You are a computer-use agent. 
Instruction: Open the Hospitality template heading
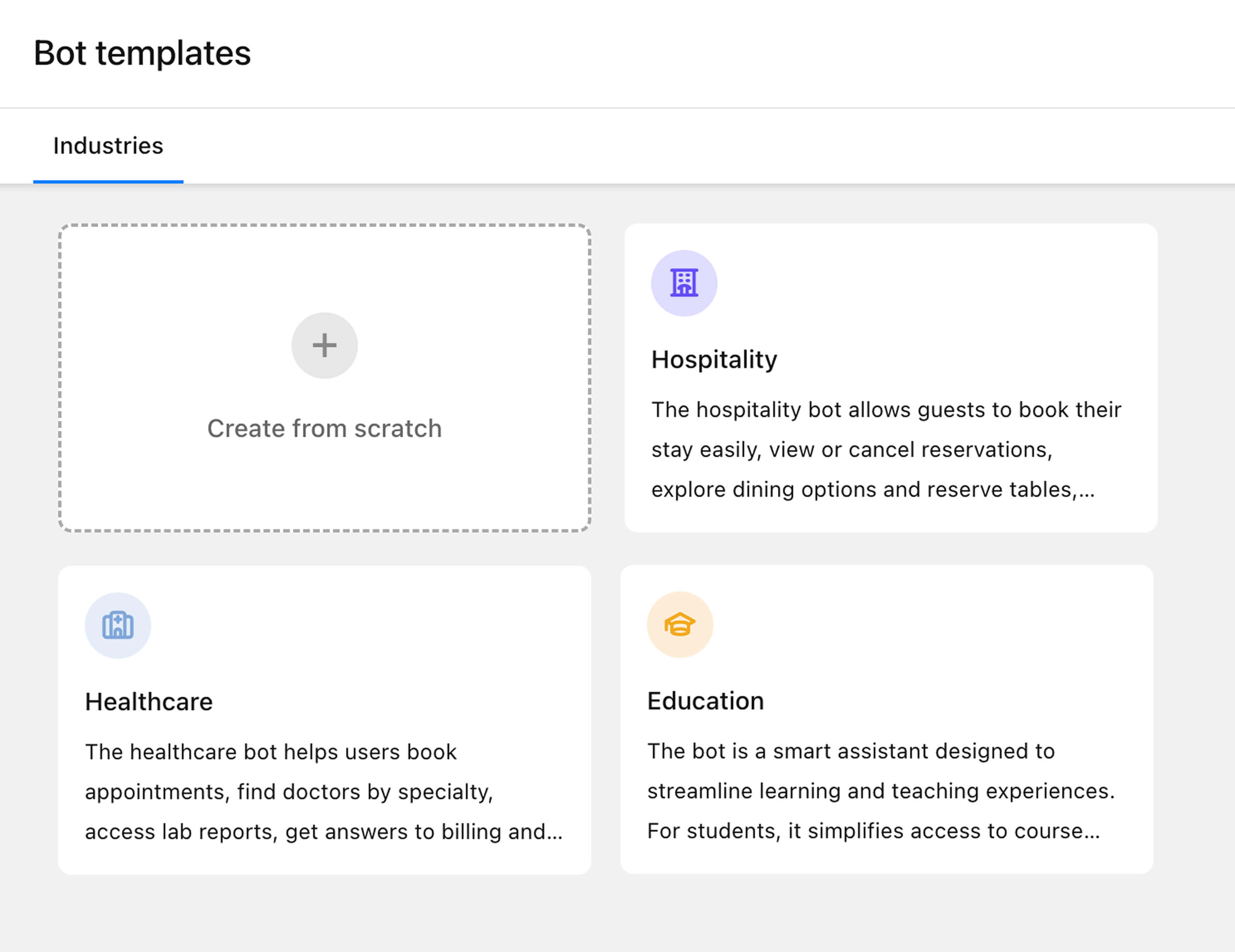pyautogui.click(x=713, y=359)
